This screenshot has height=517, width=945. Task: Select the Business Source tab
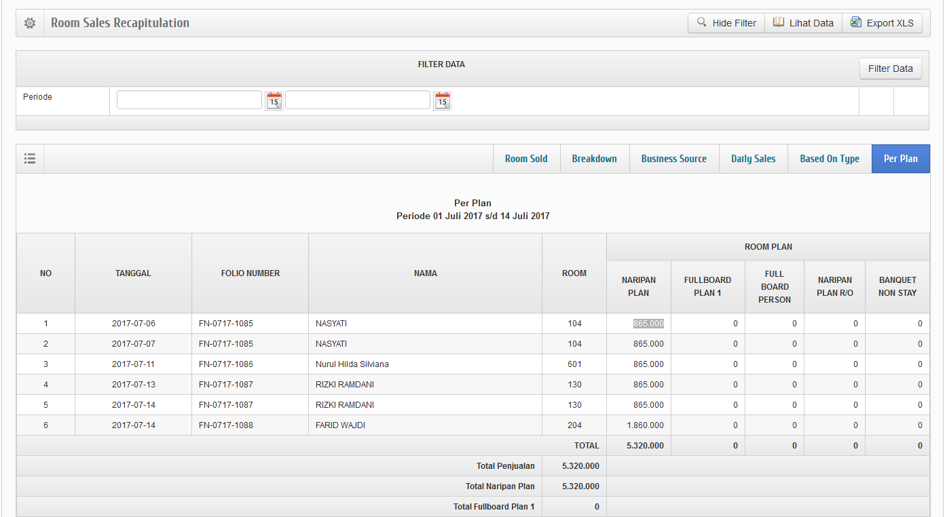point(673,159)
